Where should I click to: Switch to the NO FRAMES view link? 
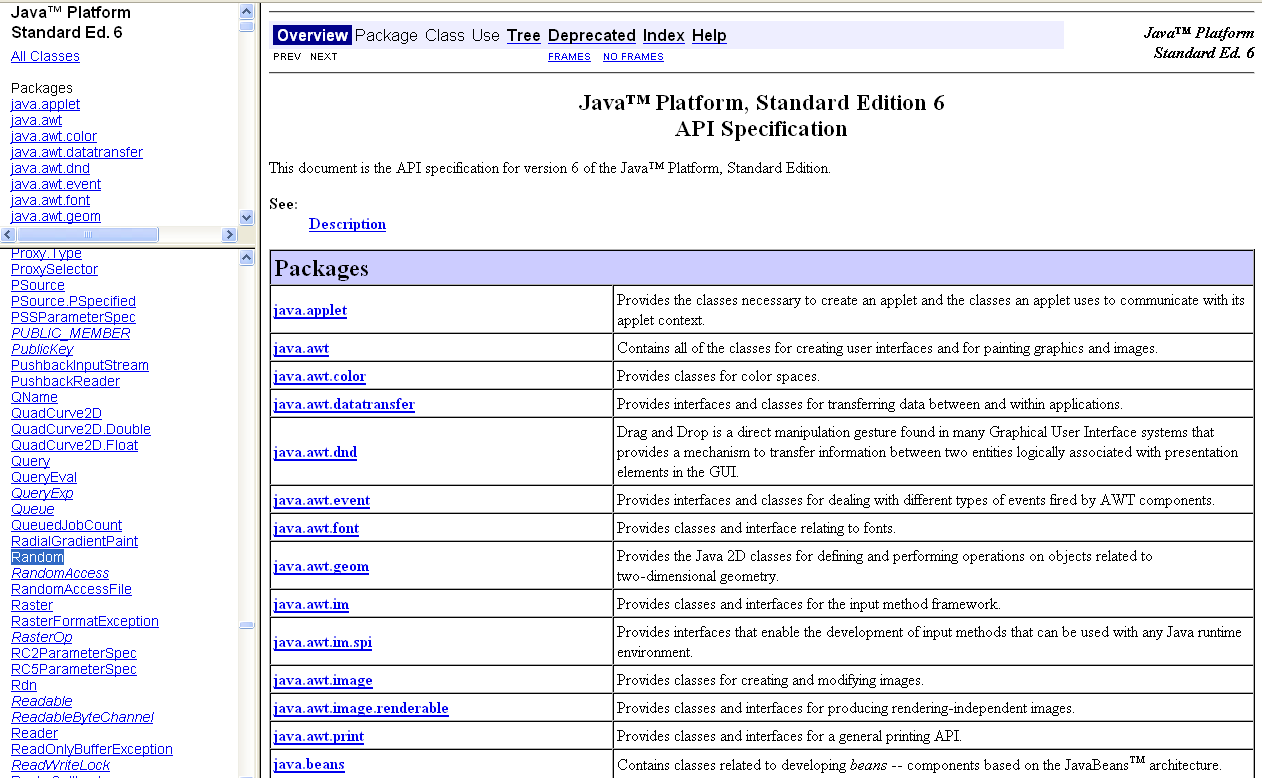(633, 57)
